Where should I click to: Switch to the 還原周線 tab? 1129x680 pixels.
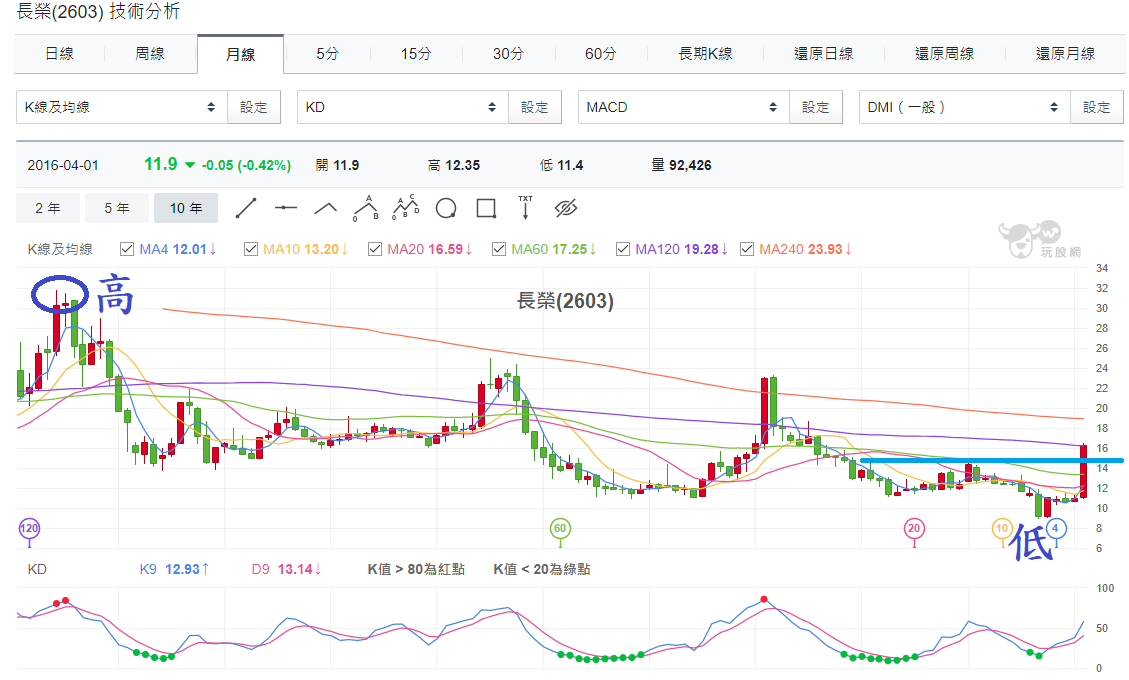click(945, 54)
